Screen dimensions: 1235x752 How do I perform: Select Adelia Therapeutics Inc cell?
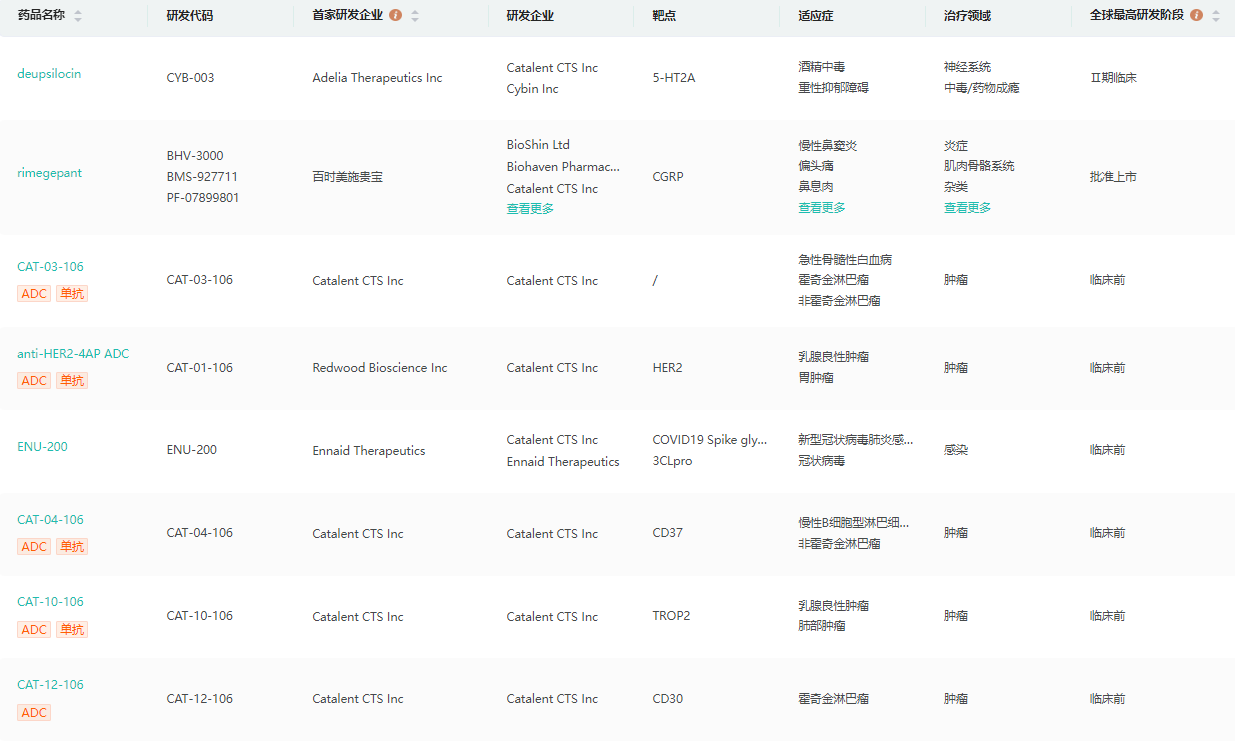(377, 78)
